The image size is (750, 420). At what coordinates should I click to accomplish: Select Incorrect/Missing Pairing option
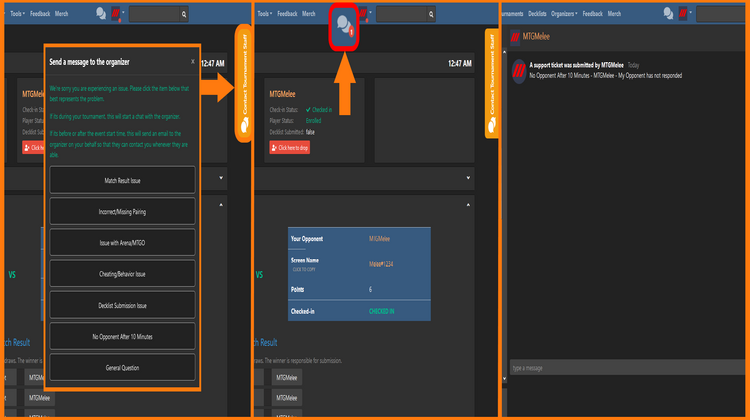122,211
